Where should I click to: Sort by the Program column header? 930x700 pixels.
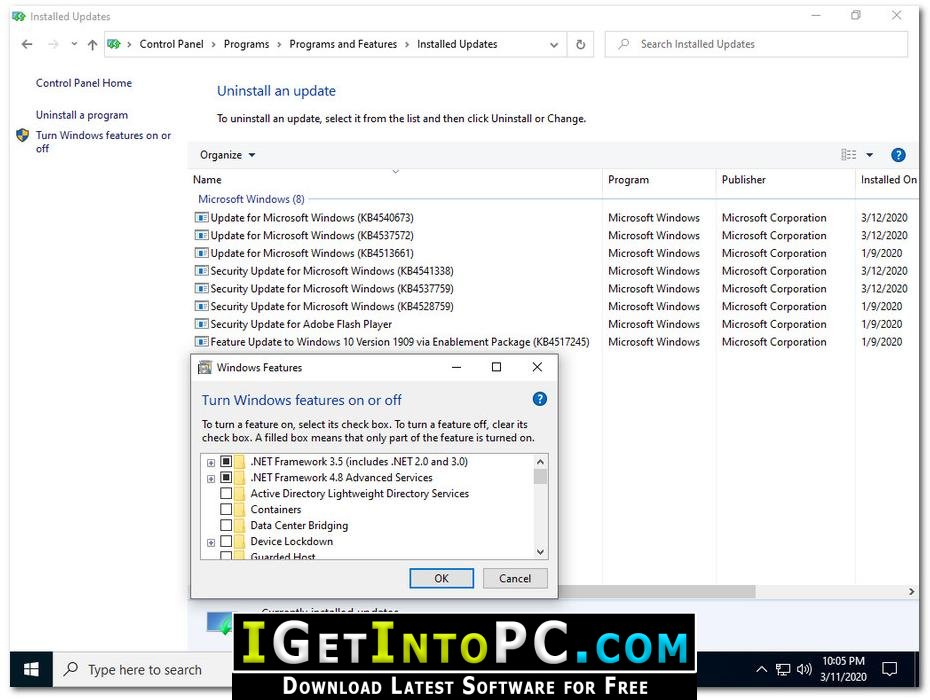pyautogui.click(x=659, y=180)
